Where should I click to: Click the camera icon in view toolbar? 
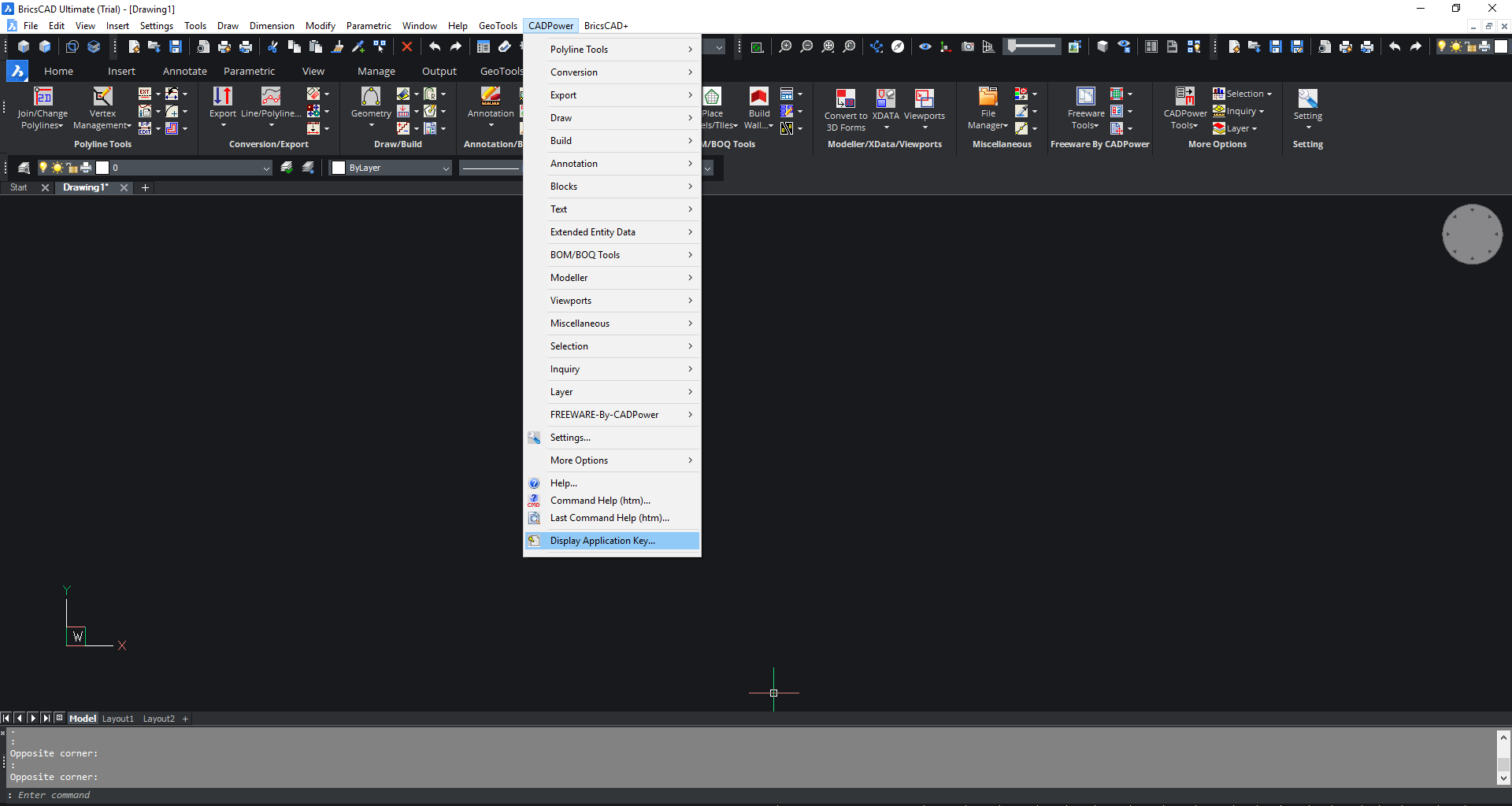[968, 47]
